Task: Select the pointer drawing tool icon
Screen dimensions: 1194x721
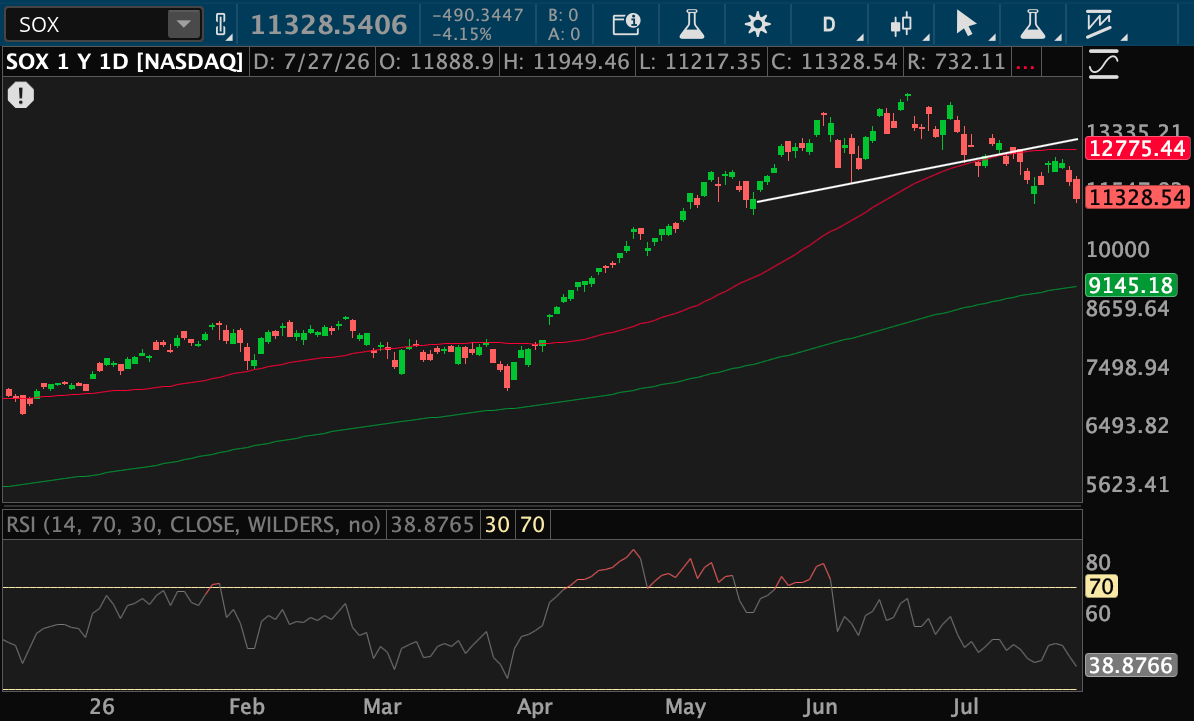Action: point(966,24)
